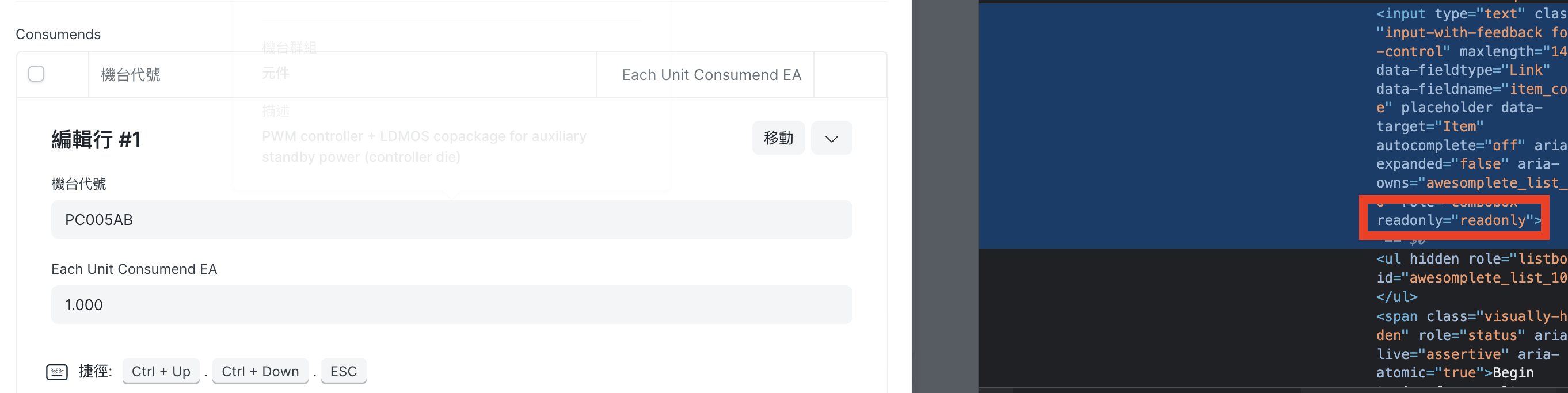Select the visually-hidden span element in DevTools
Viewport: 1568px width, 393px height.
point(1485,316)
